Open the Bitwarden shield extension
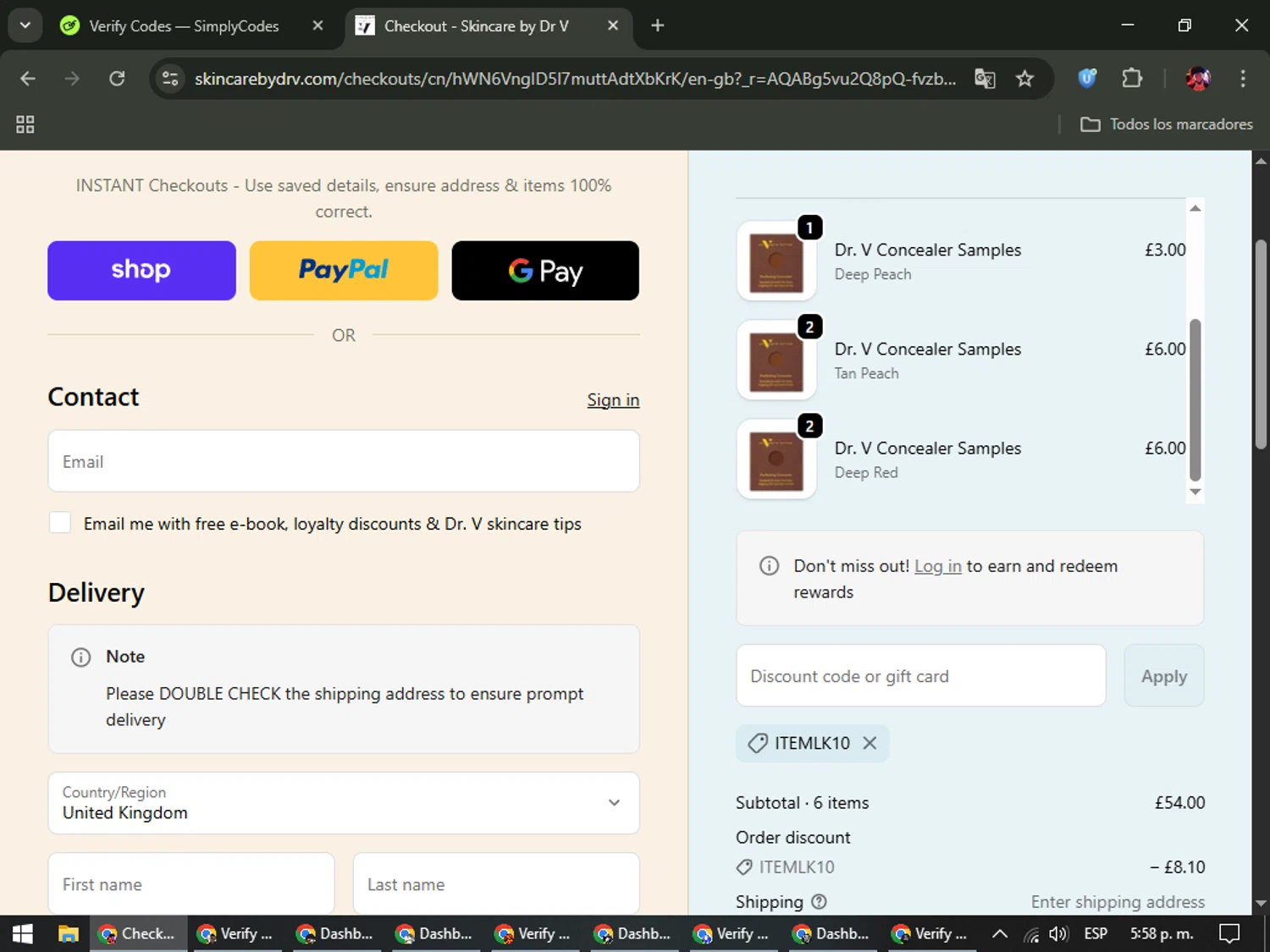This screenshot has width=1270, height=952. 1087,79
